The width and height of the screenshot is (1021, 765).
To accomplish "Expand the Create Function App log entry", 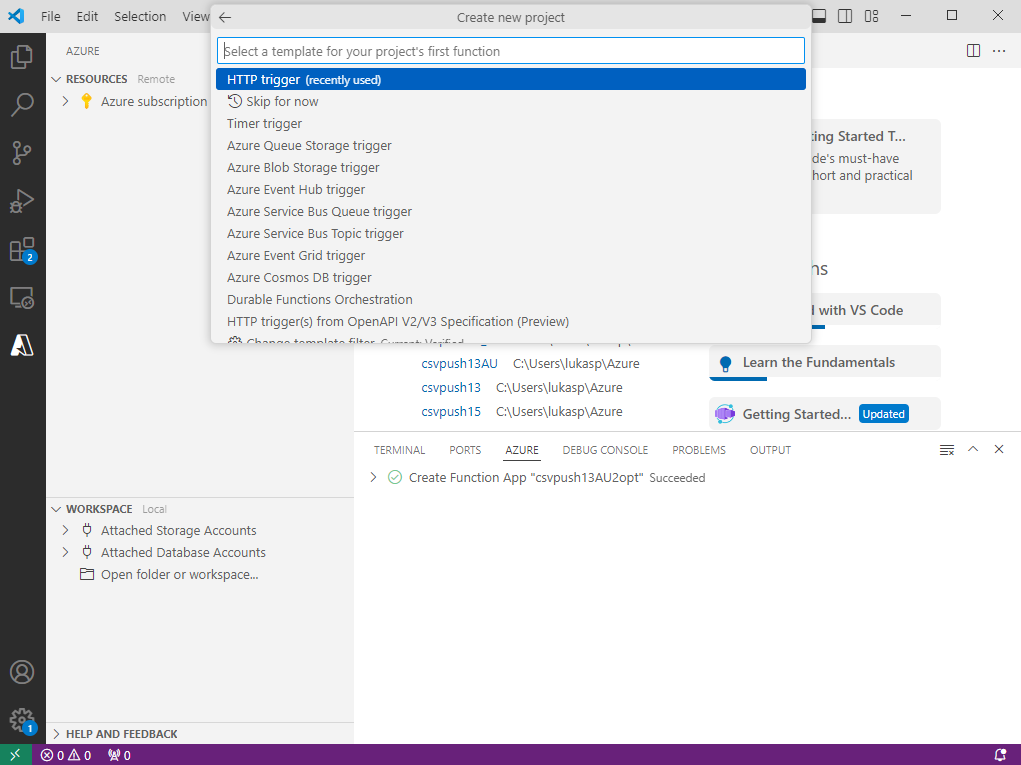I will [373, 478].
